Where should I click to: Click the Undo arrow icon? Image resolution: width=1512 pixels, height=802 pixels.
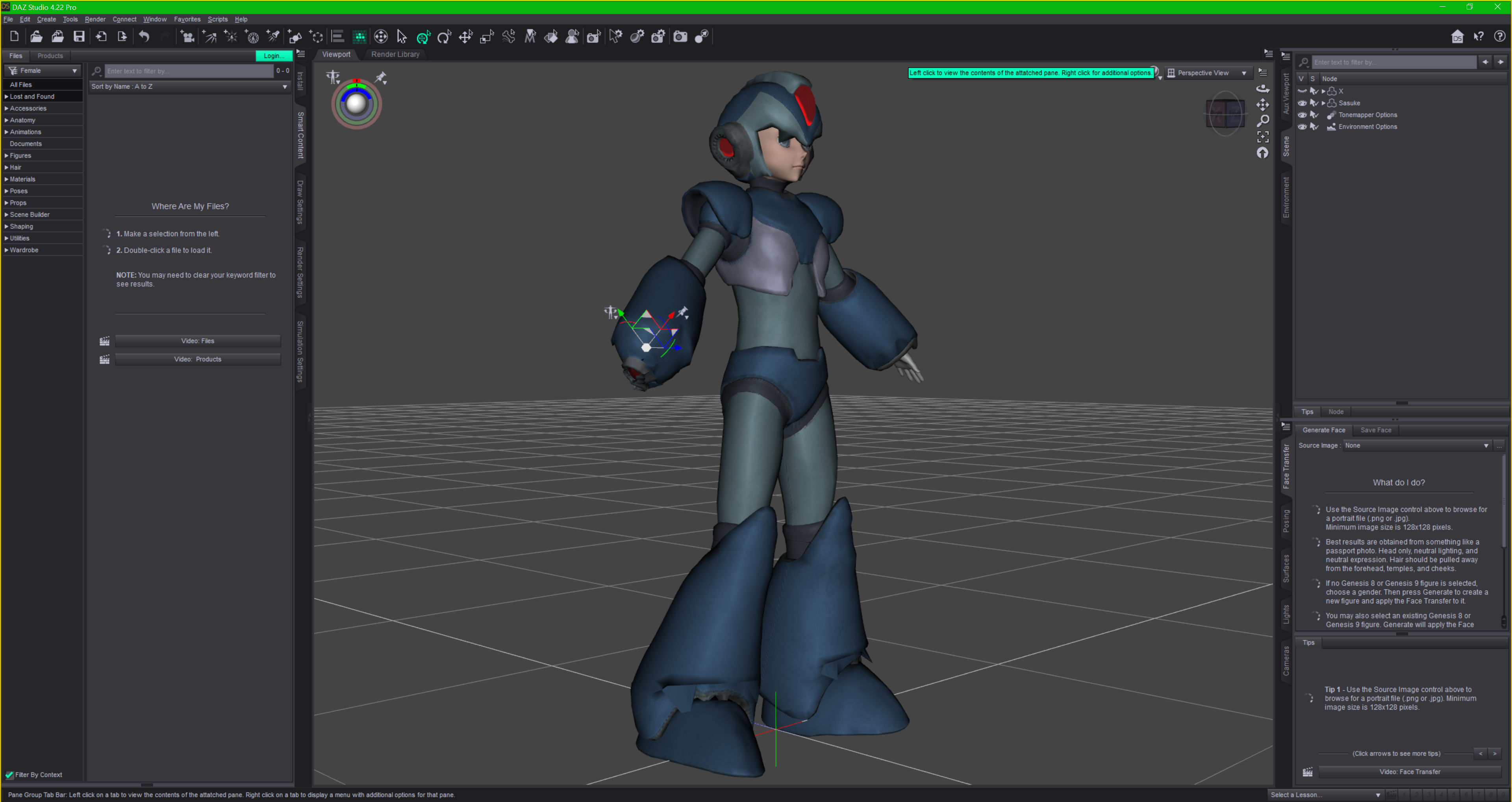point(144,36)
